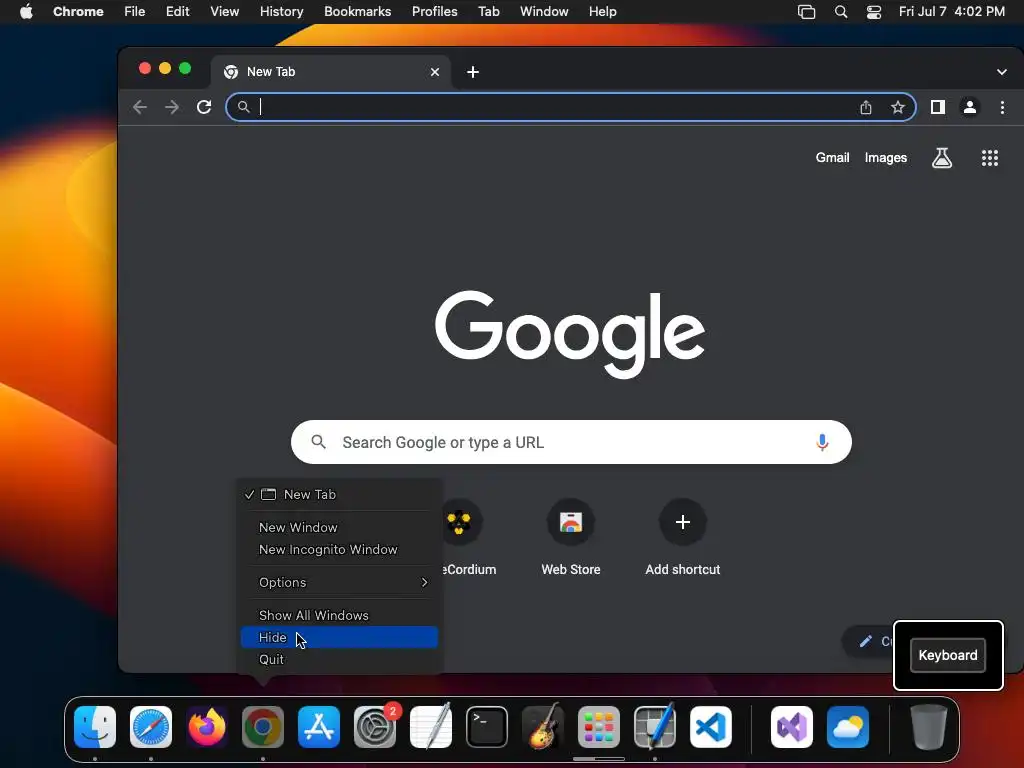Open the Search Labs flask icon
The image size is (1024, 768).
[941, 157]
